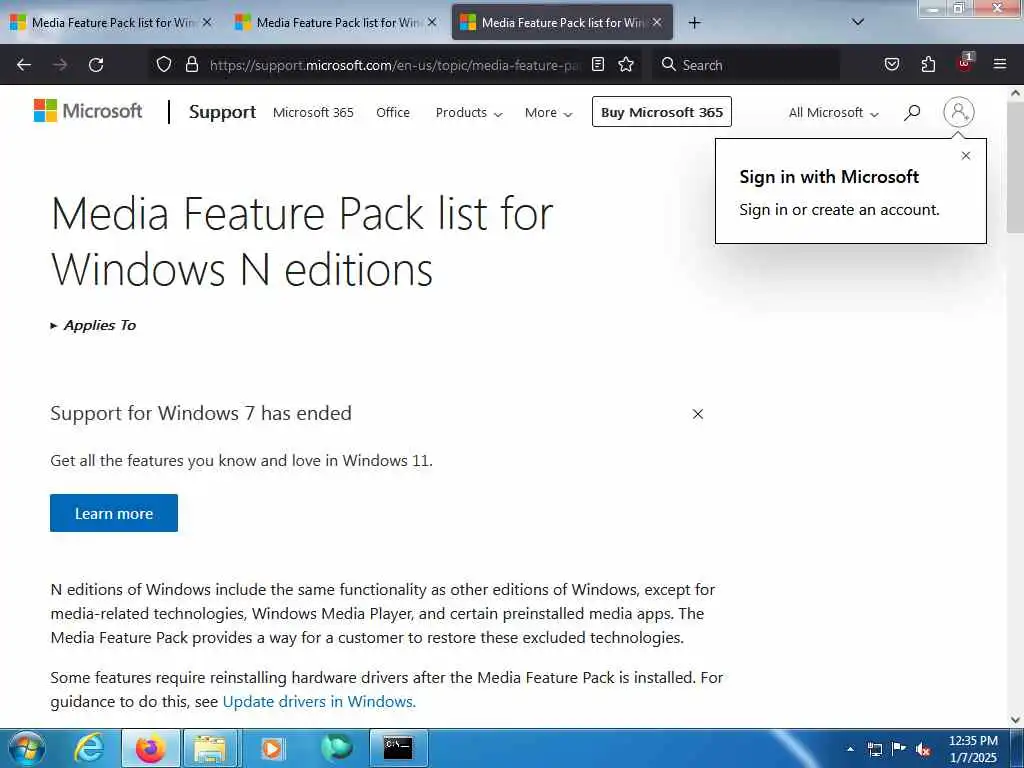Click the Learn more button

pyautogui.click(x=114, y=513)
